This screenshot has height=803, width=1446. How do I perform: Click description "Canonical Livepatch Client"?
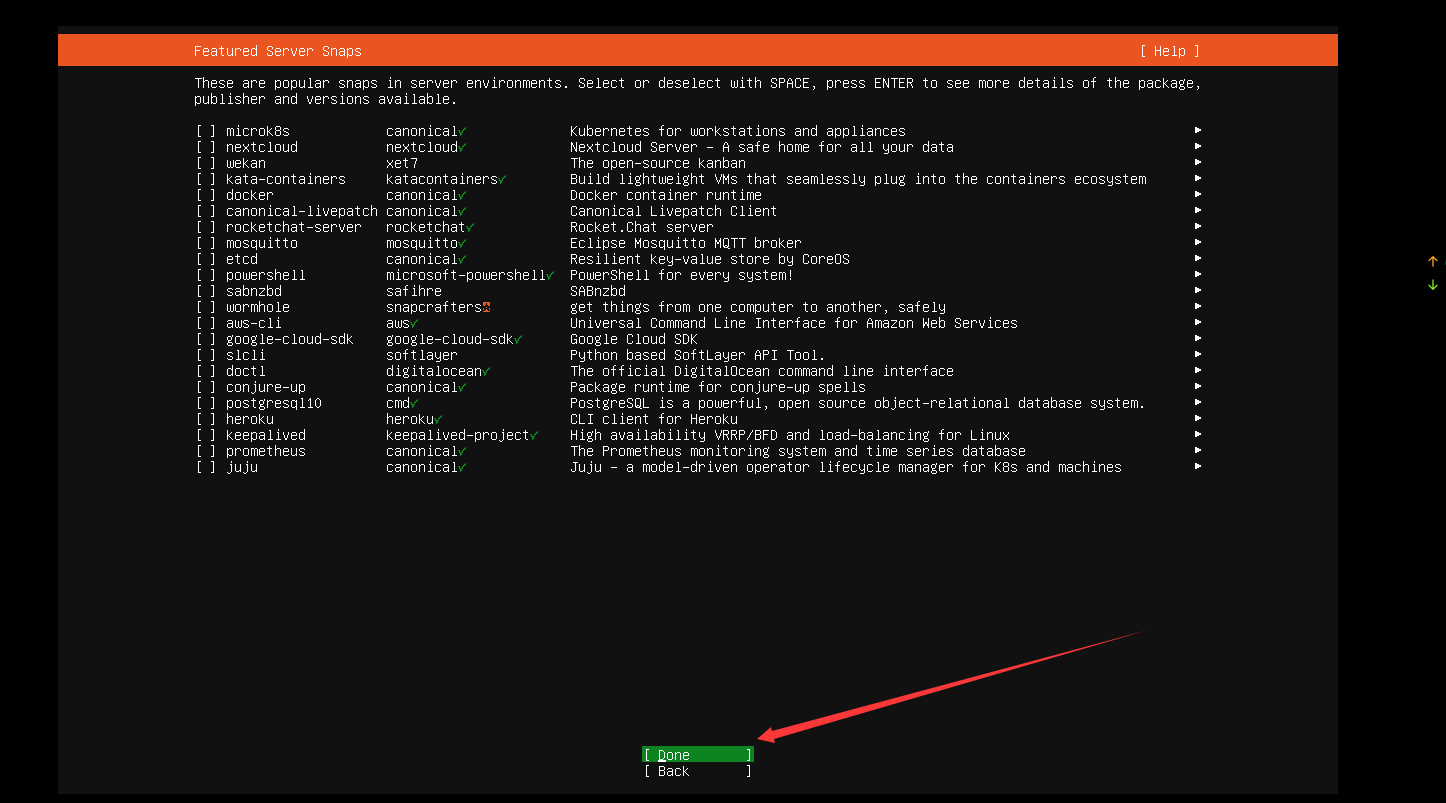(674, 211)
